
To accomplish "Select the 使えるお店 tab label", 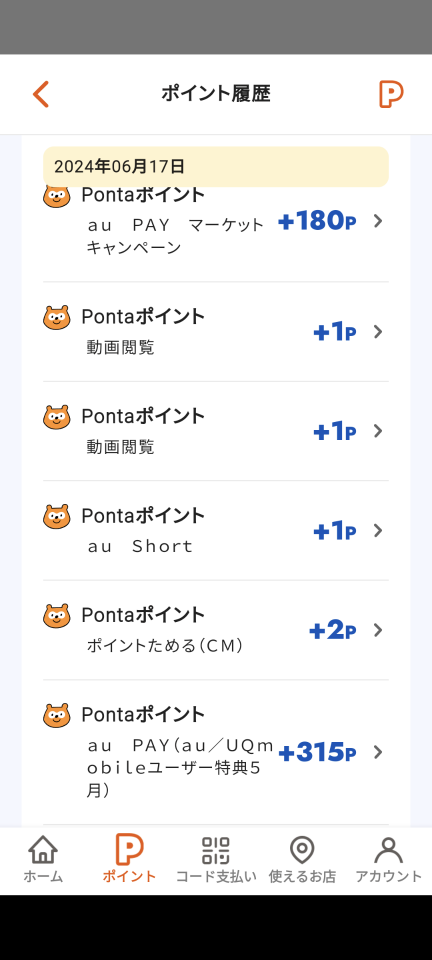I will point(302,876).
